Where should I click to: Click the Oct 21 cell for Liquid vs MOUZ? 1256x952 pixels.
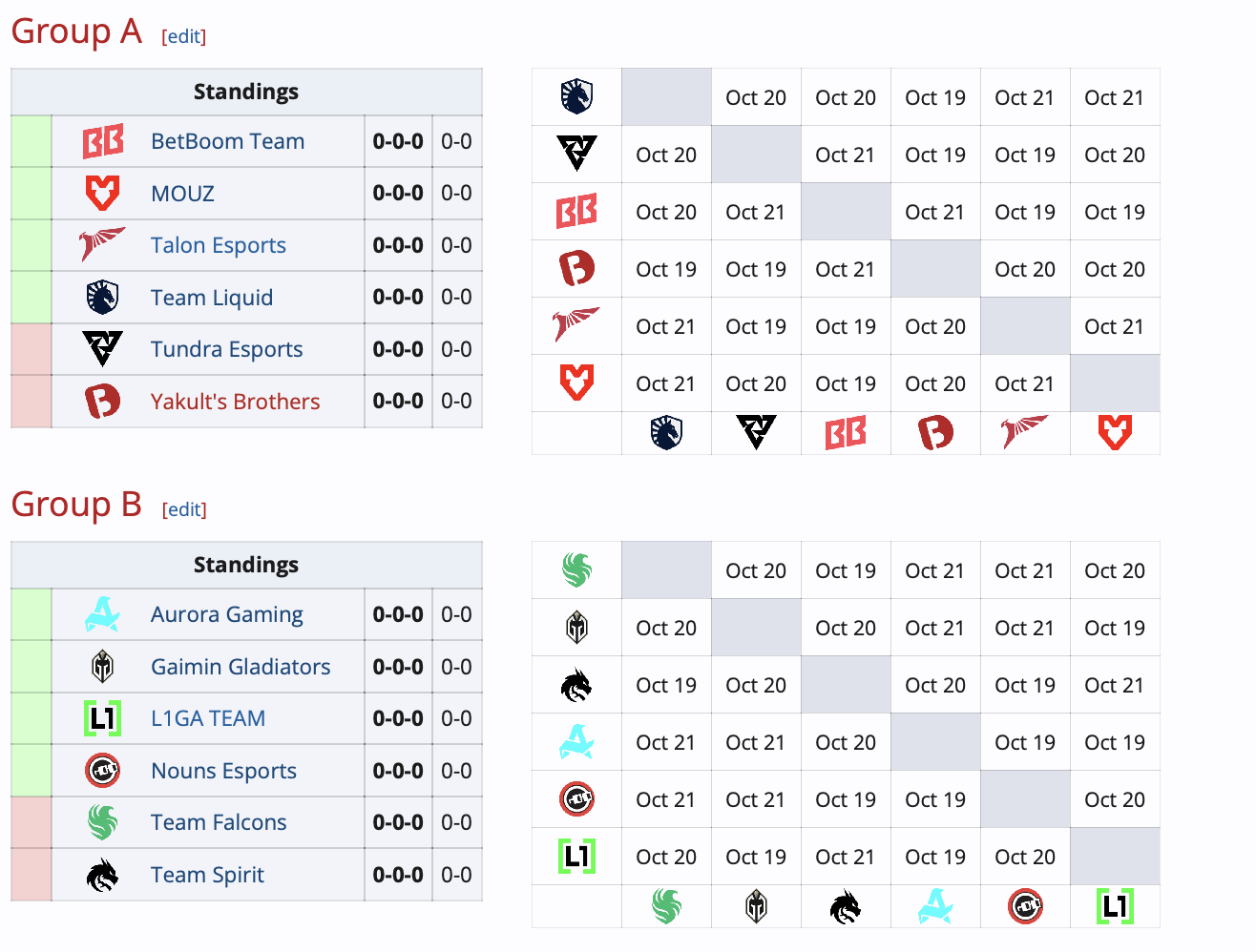coord(1115,96)
